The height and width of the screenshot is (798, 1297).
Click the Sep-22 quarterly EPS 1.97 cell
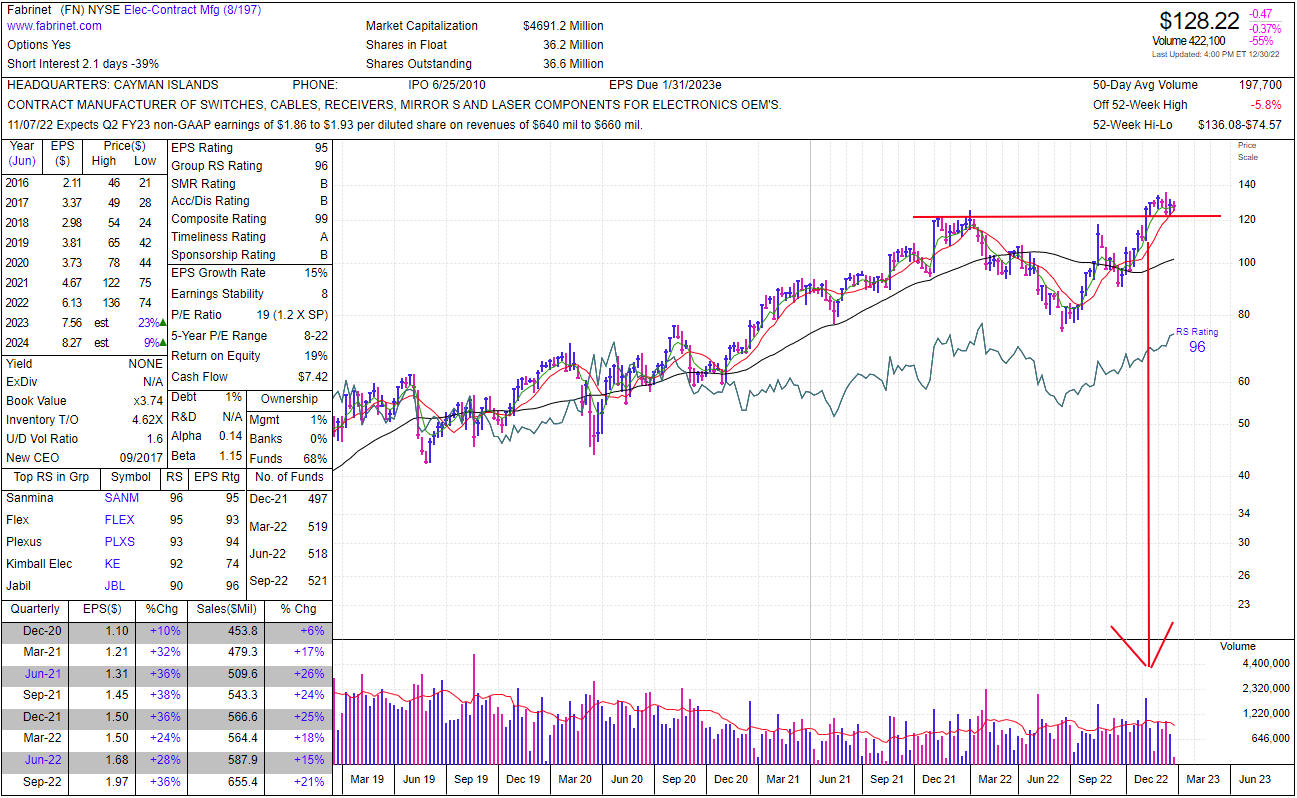coord(115,782)
